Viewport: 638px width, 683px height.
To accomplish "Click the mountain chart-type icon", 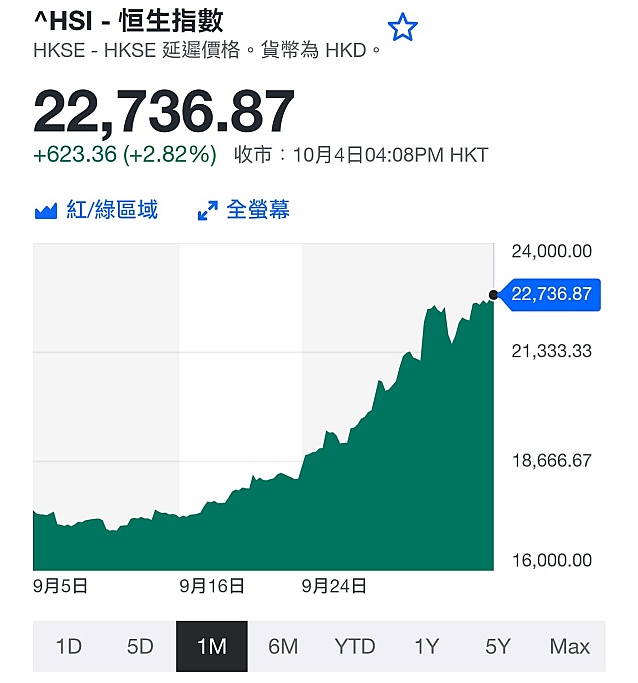I will pos(46,211).
